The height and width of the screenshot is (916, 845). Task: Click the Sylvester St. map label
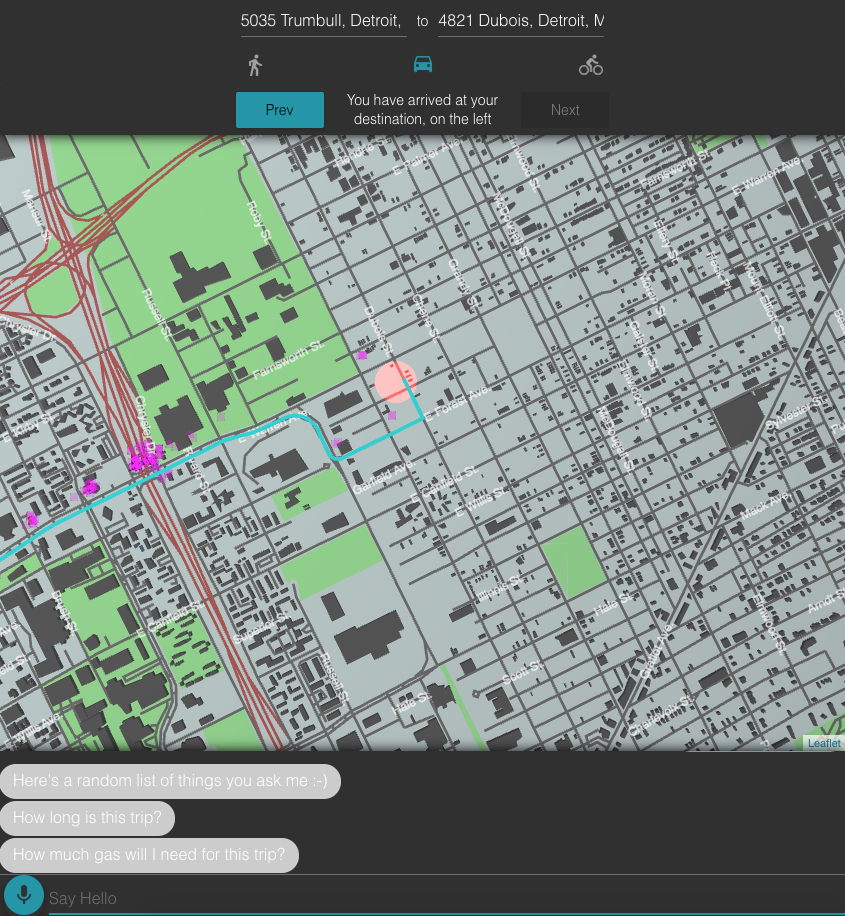point(797,413)
